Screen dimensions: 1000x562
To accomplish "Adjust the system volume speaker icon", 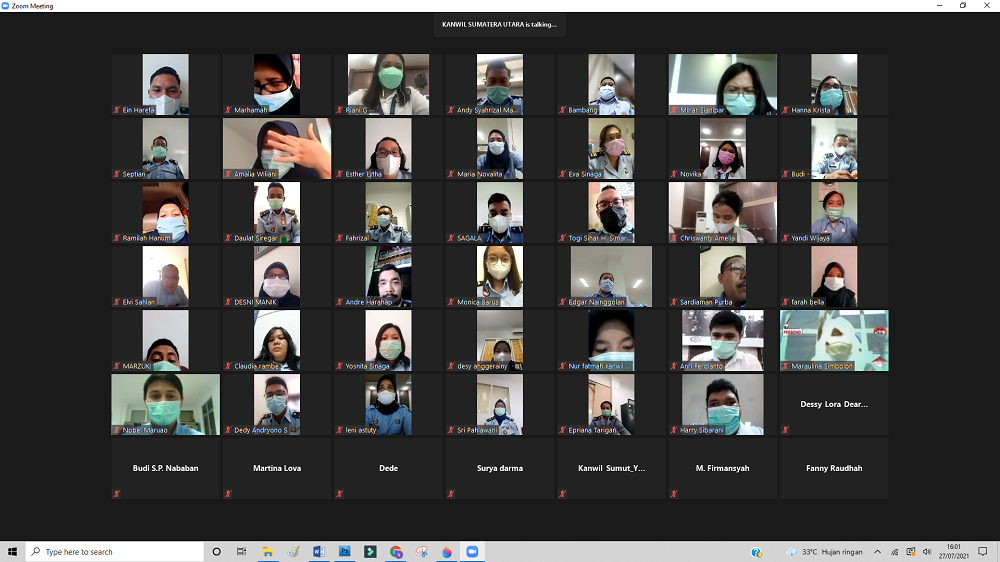I will pyautogui.click(x=927, y=552).
